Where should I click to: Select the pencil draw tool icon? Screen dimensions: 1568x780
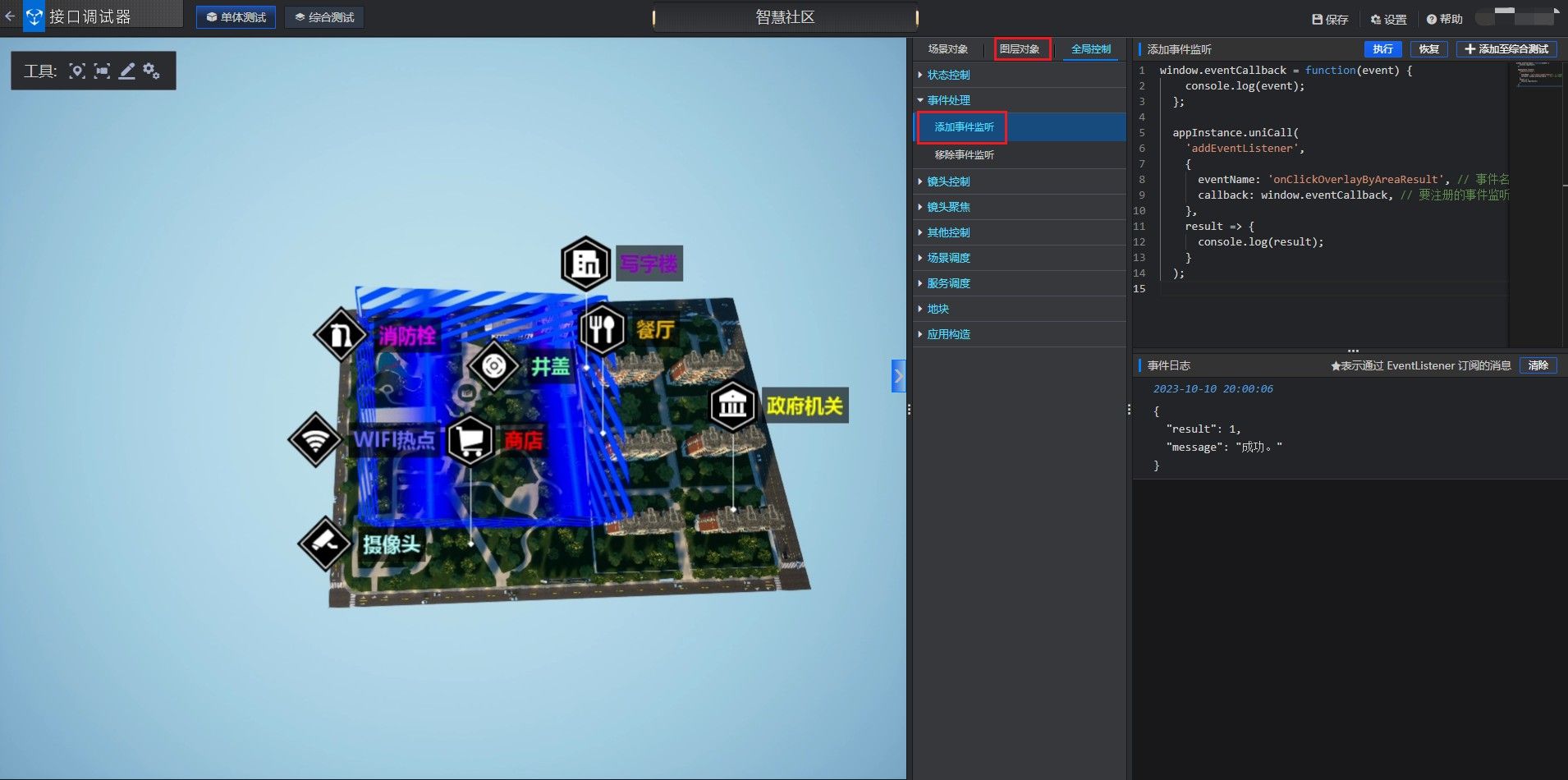(x=126, y=71)
